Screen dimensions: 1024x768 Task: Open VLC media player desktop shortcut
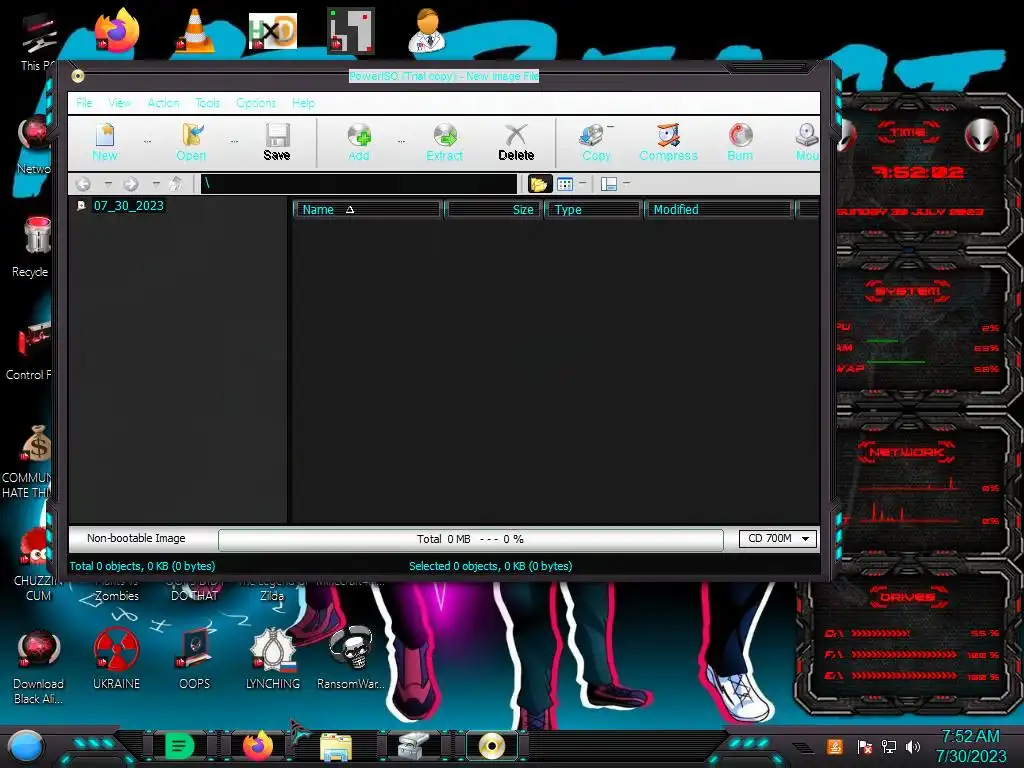point(195,31)
